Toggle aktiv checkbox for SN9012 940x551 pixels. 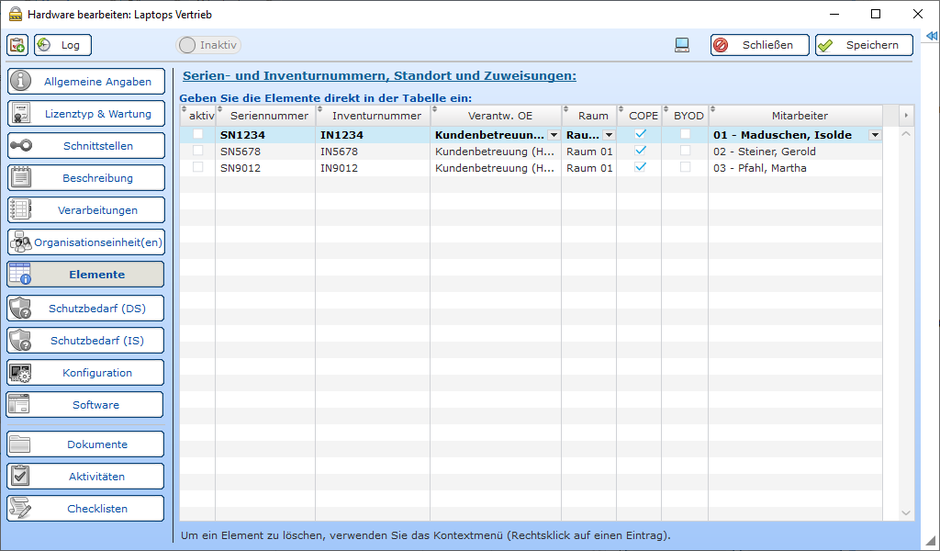[x=198, y=167]
